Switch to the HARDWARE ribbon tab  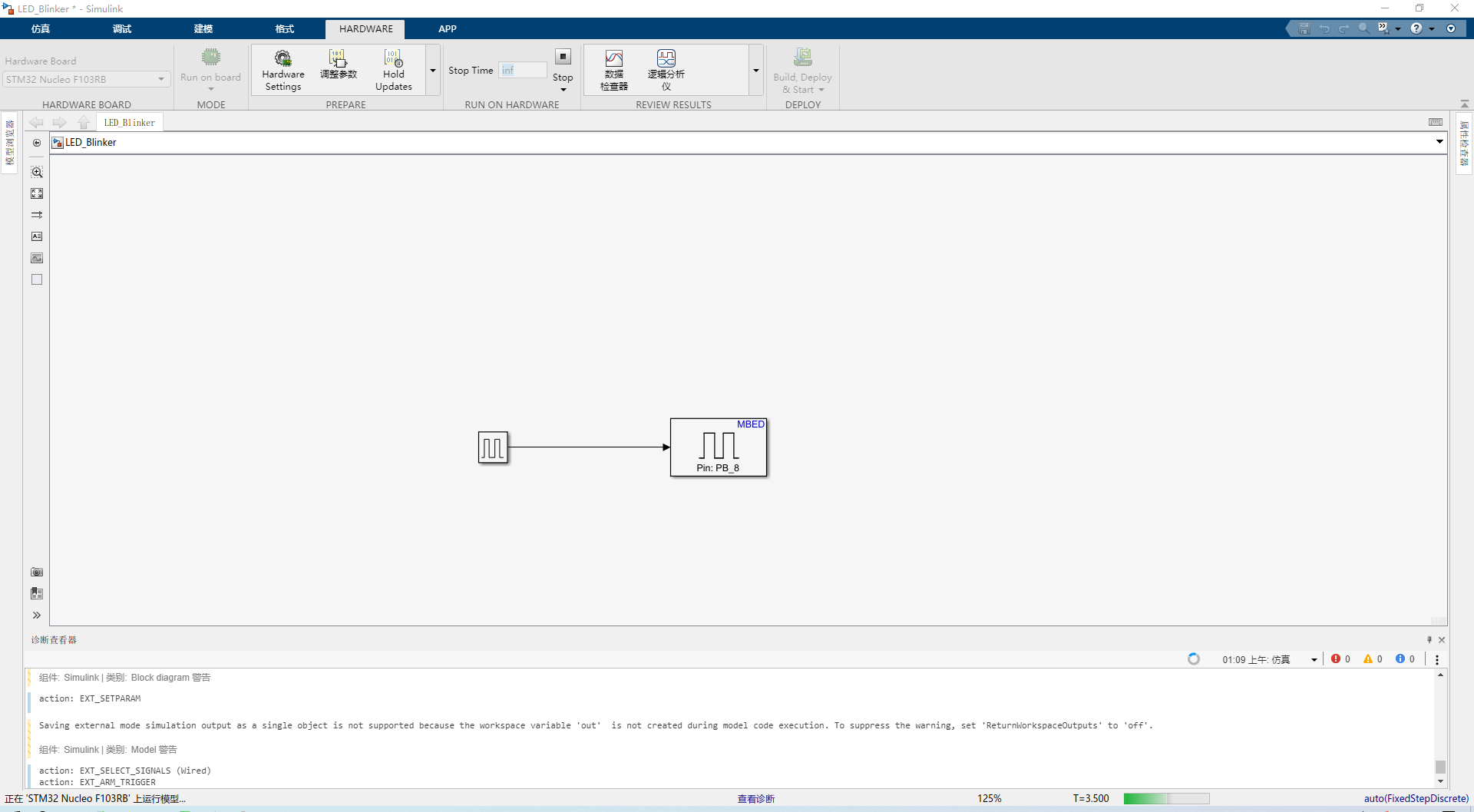coord(365,28)
